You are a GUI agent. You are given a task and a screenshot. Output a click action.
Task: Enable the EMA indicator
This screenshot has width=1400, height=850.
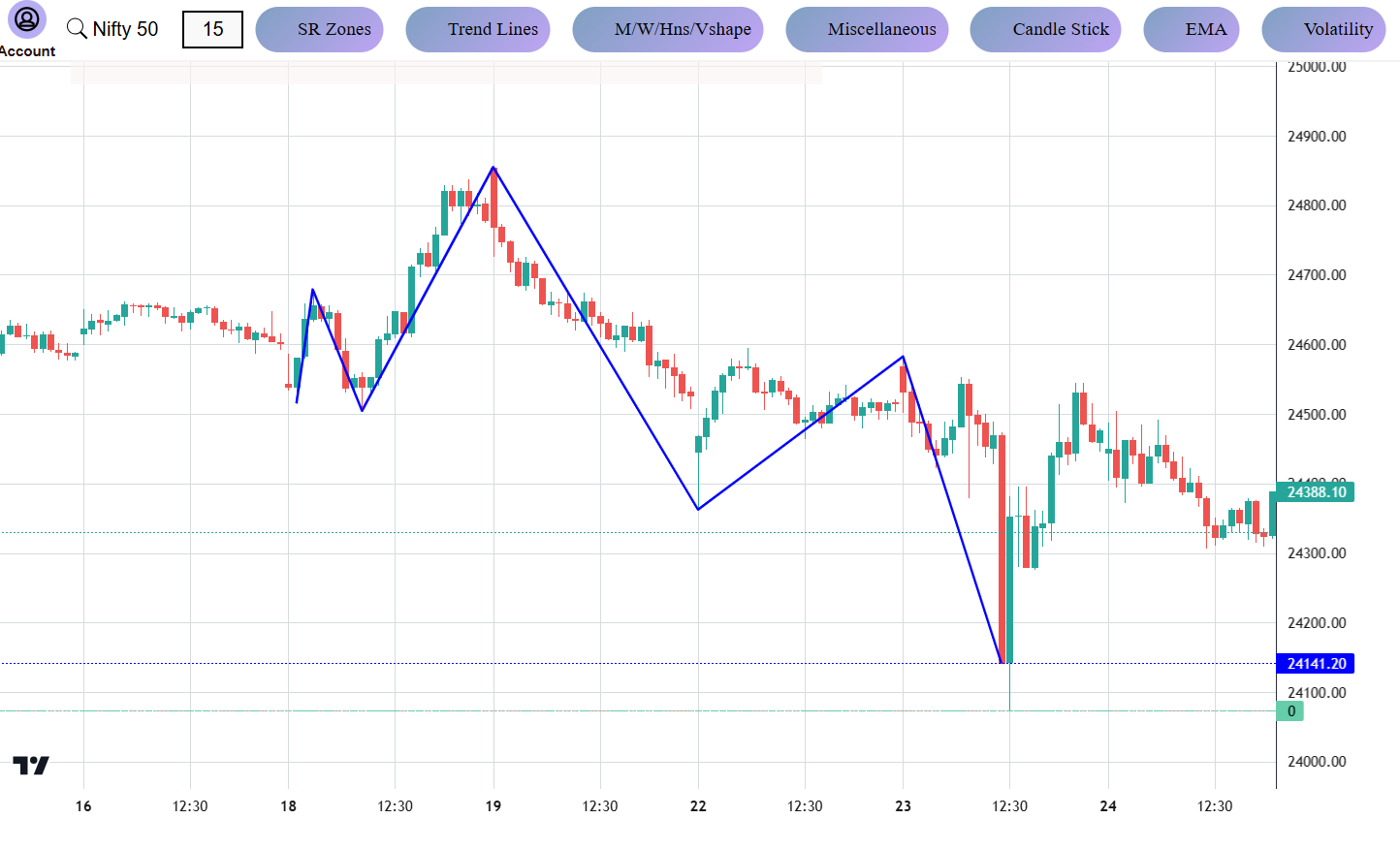pos(1192,29)
